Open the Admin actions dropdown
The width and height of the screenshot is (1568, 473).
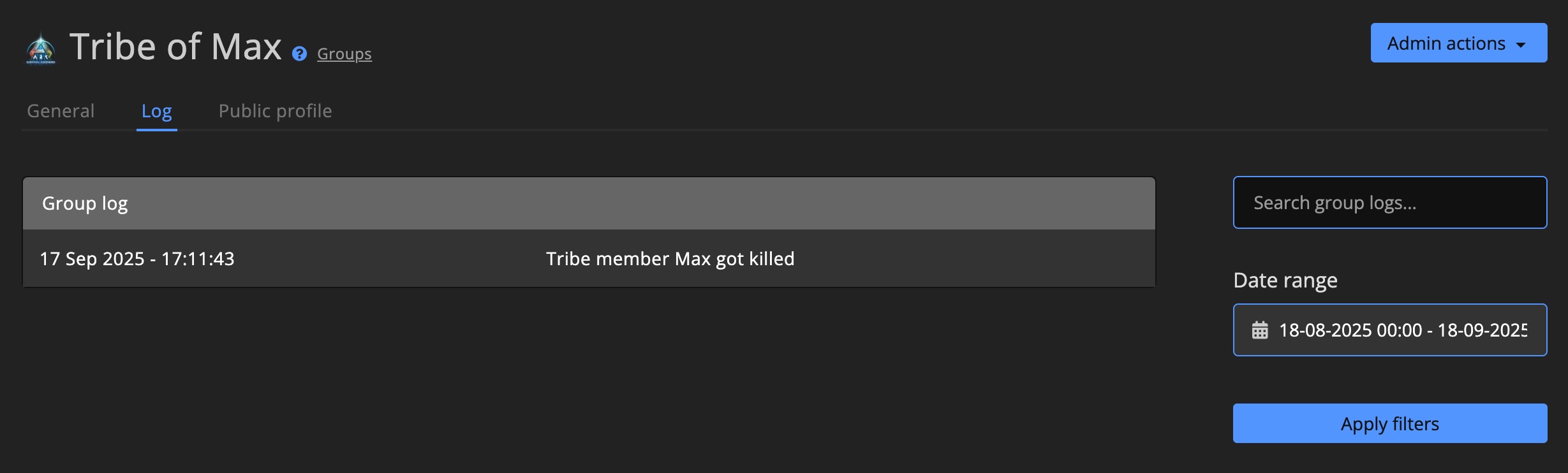pos(1458,43)
